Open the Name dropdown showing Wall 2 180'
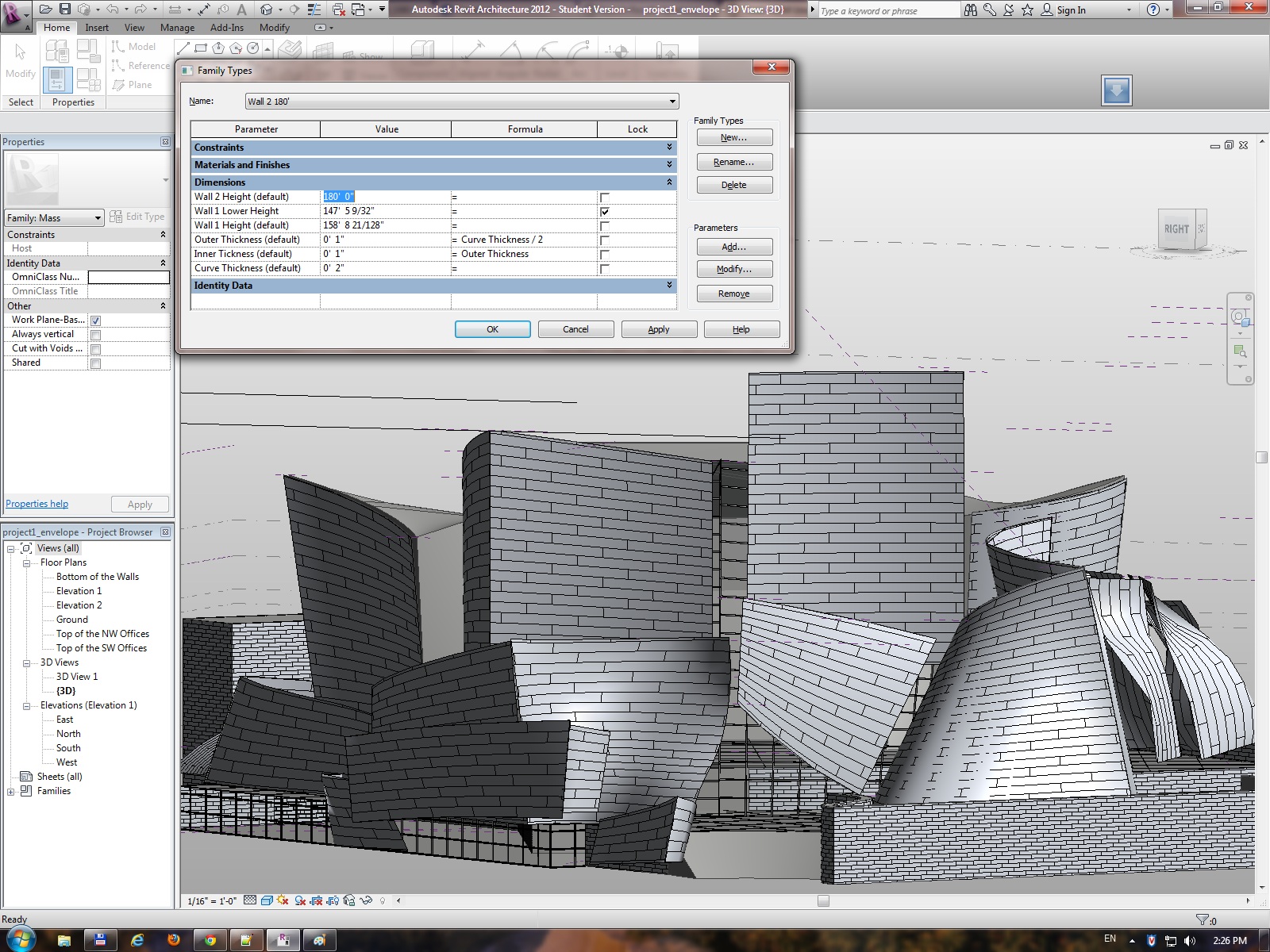This screenshot has width=1270, height=952. (672, 102)
